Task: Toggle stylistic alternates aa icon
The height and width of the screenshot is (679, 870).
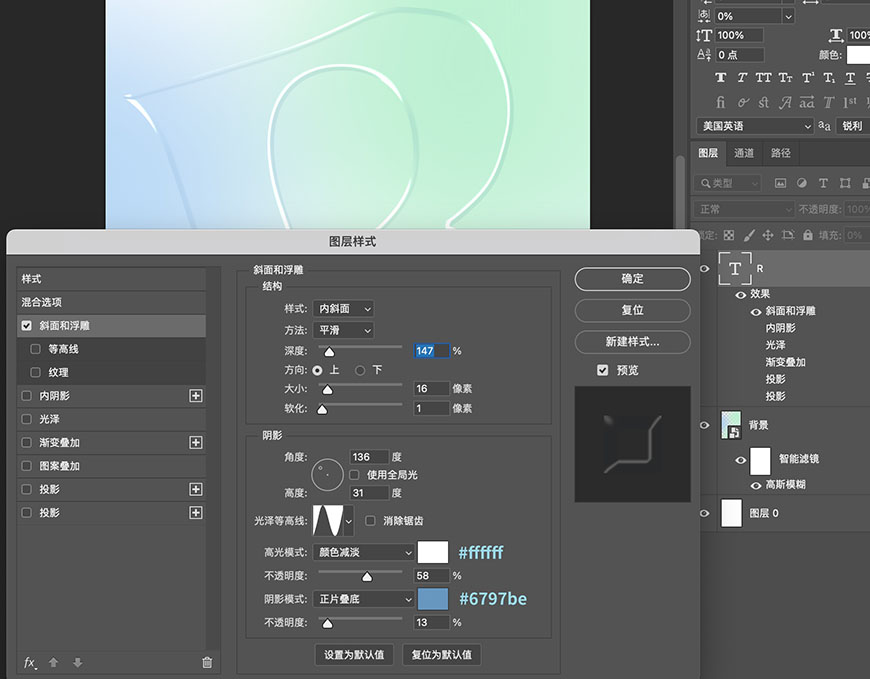Action: tap(807, 102)
